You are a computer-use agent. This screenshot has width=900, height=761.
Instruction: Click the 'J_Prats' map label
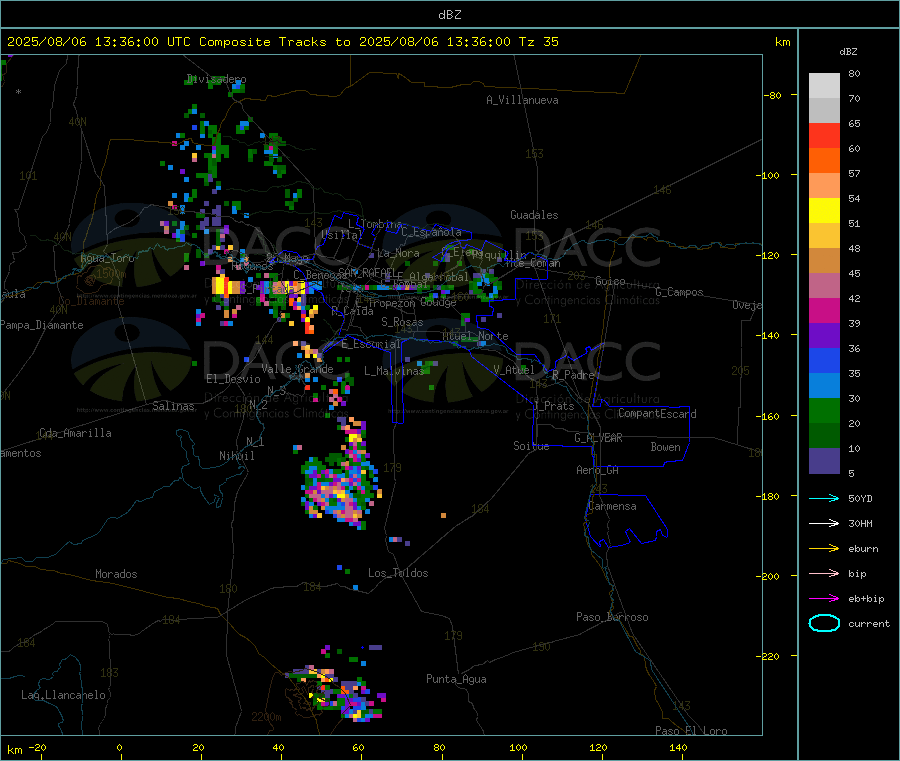[554, 405]
